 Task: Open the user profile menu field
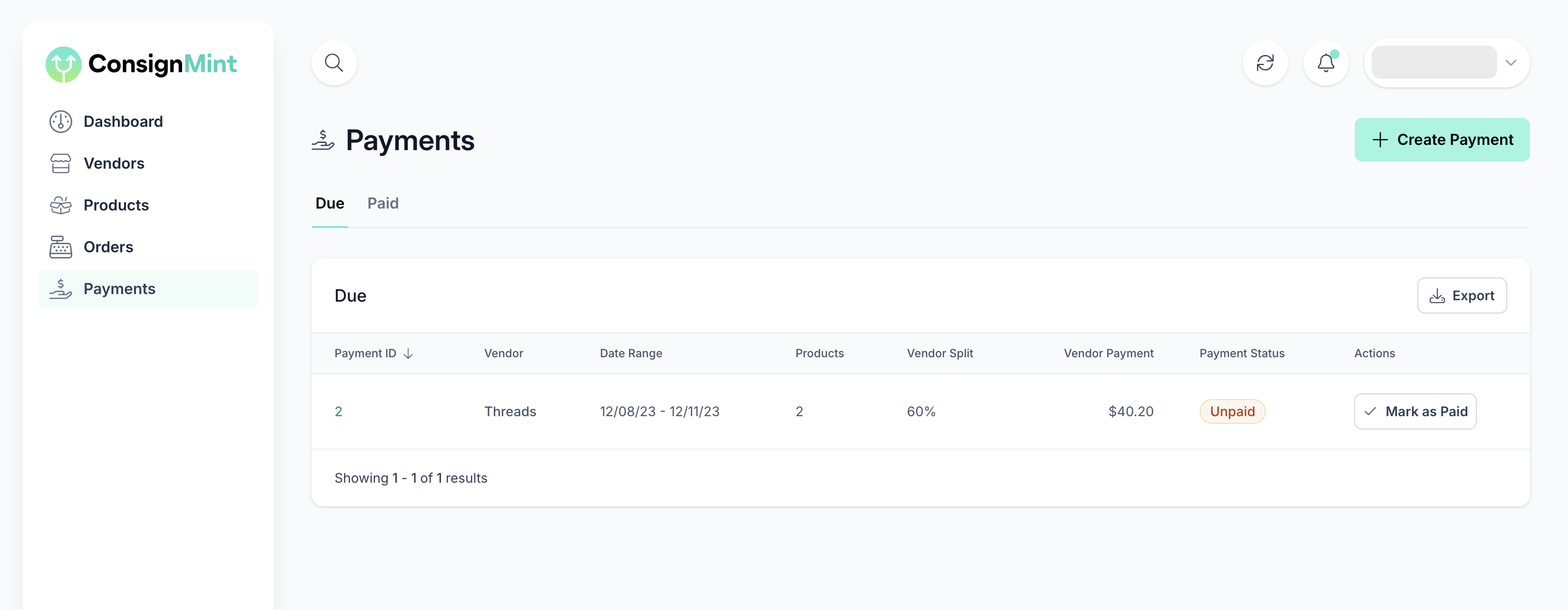[x=1434, y=63]
